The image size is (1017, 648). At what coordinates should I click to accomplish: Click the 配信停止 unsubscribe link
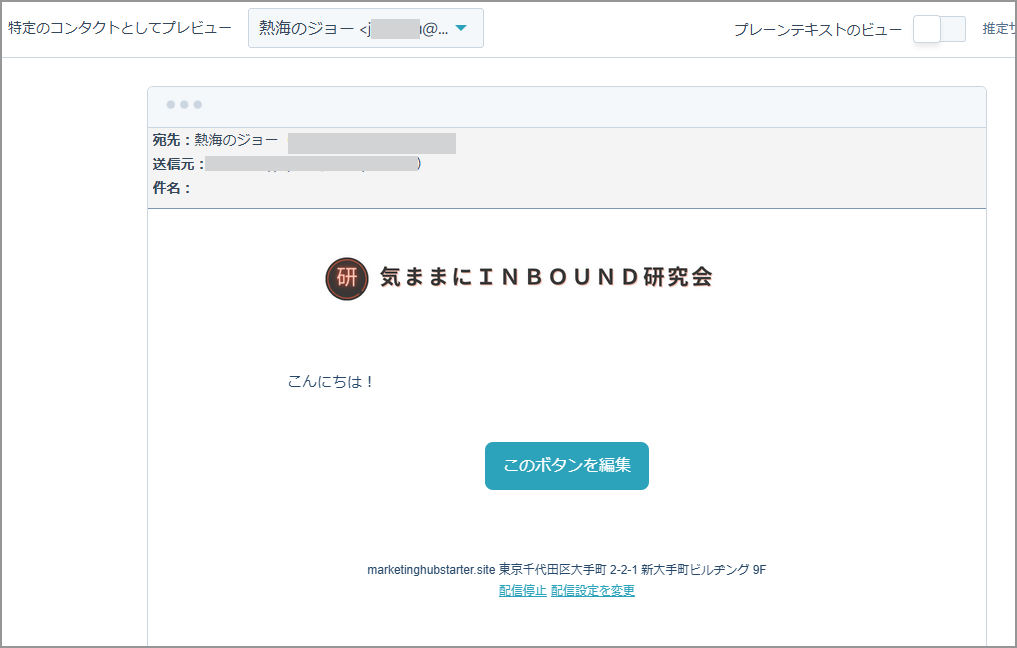[523, 590]
